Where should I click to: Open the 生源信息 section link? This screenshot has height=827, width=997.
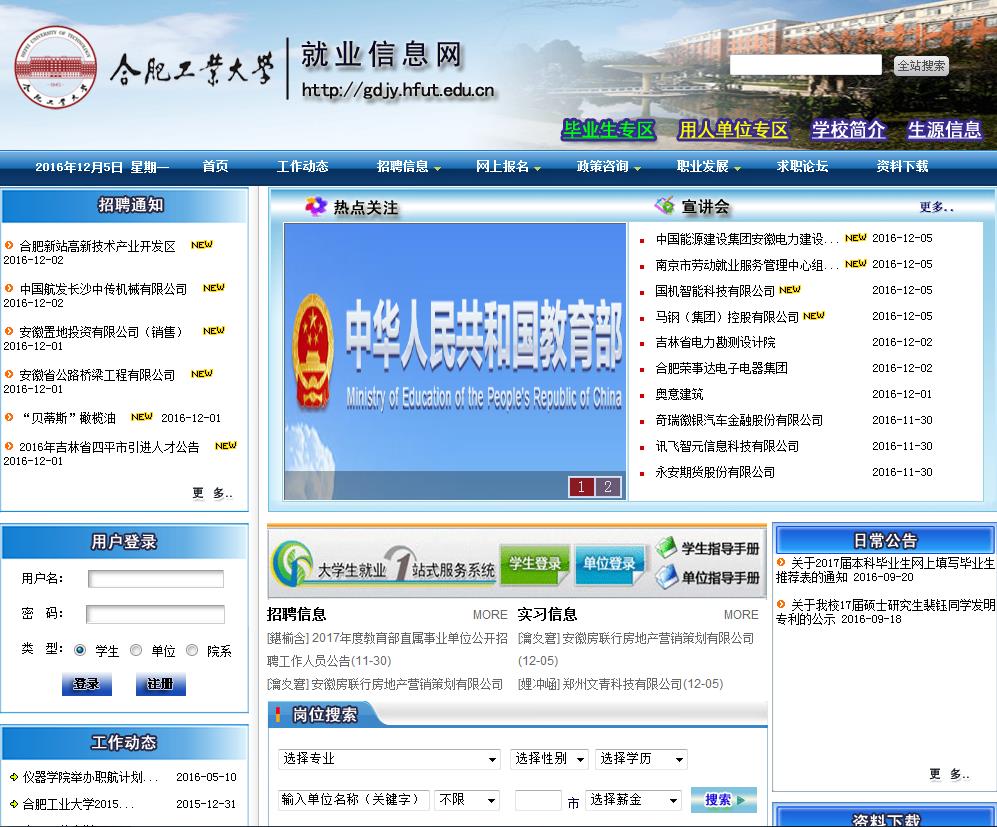click(x=944, y=130)
